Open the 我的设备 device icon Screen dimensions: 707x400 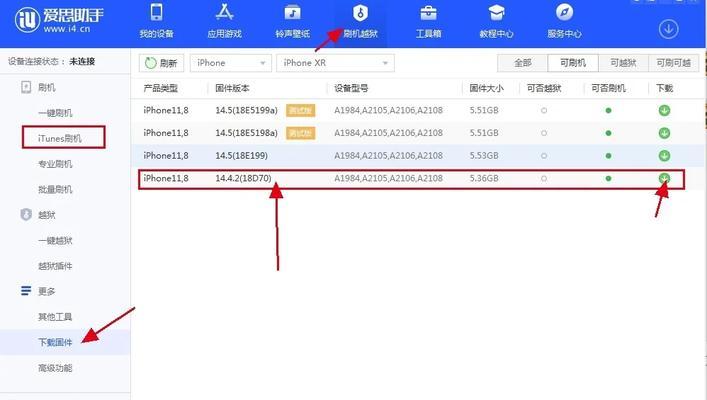click(156, 13)
